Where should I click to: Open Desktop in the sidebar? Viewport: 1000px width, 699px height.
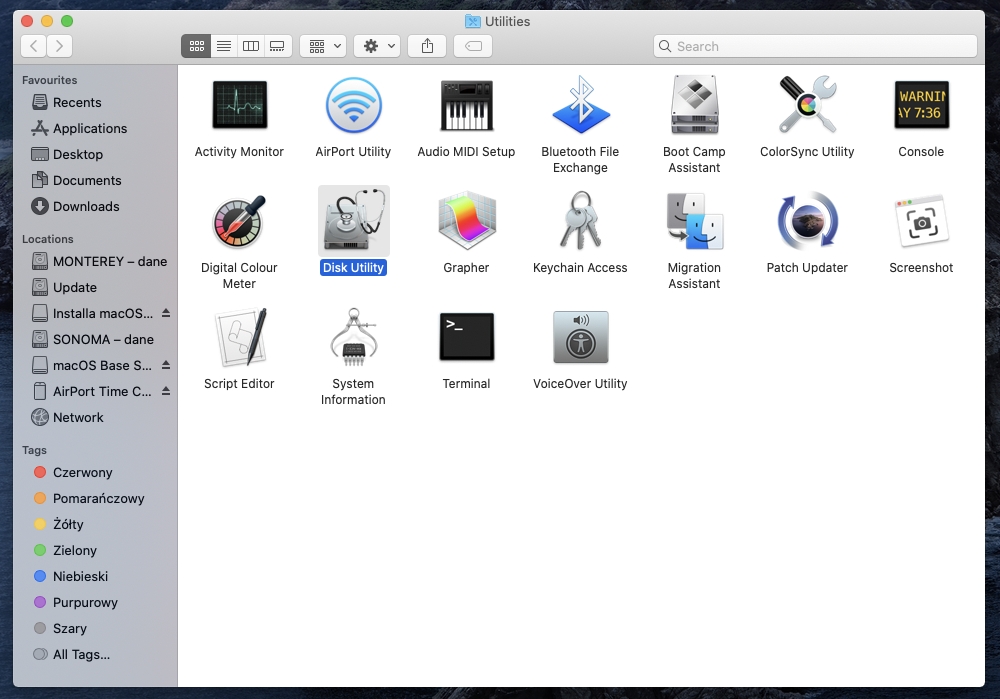[x=95, y=154]
